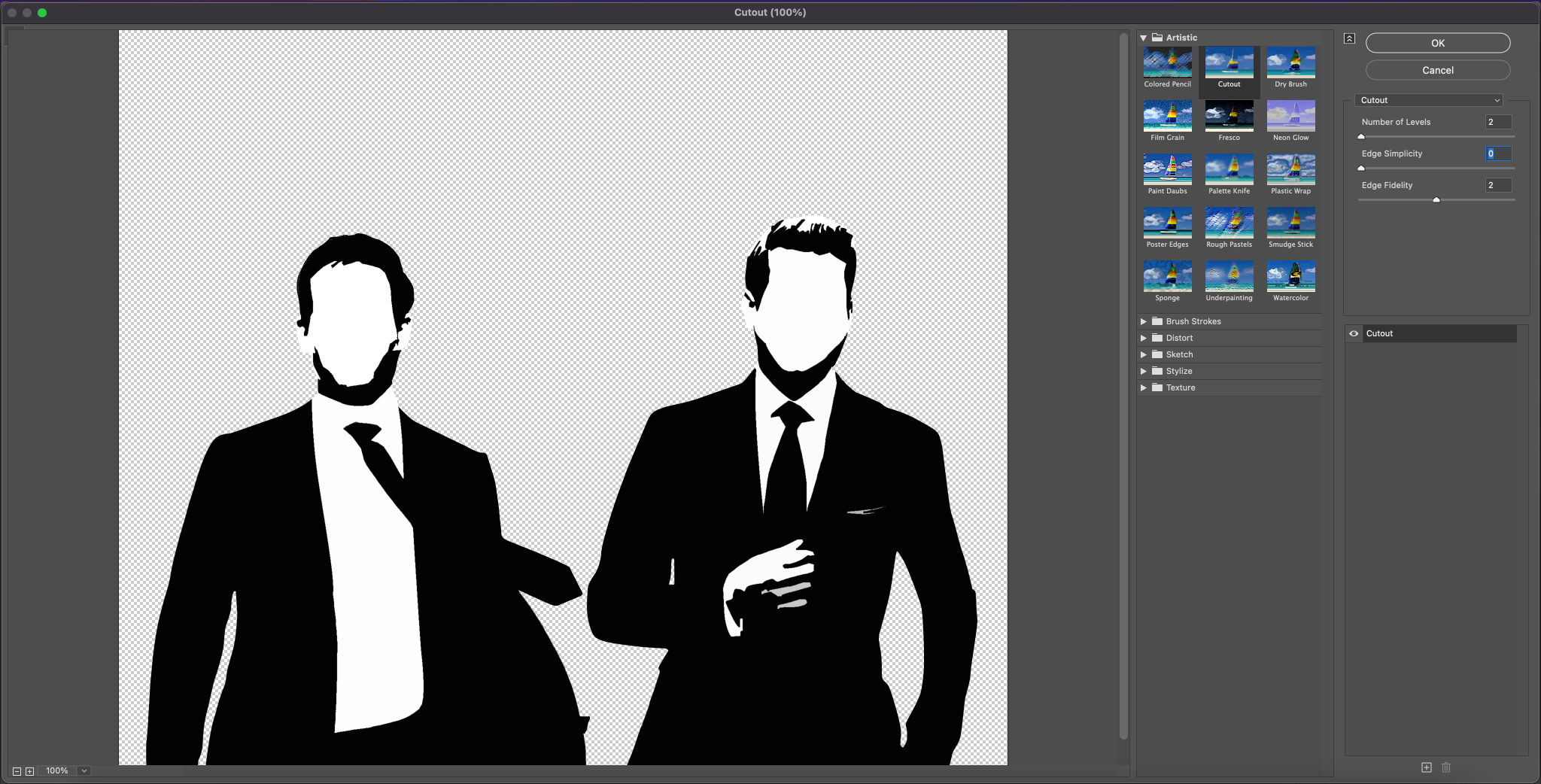Click the zoom in plus icon
The width and height of the screenshot is (1541, 784).
pyautogui.click(x=29, y=771)
